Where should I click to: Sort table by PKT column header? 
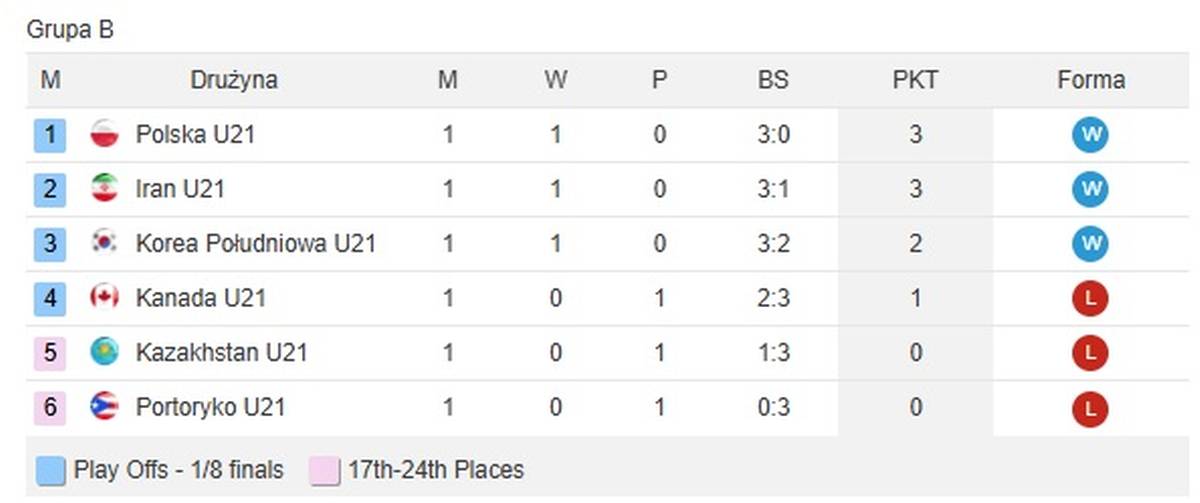(x=915, y=80)
